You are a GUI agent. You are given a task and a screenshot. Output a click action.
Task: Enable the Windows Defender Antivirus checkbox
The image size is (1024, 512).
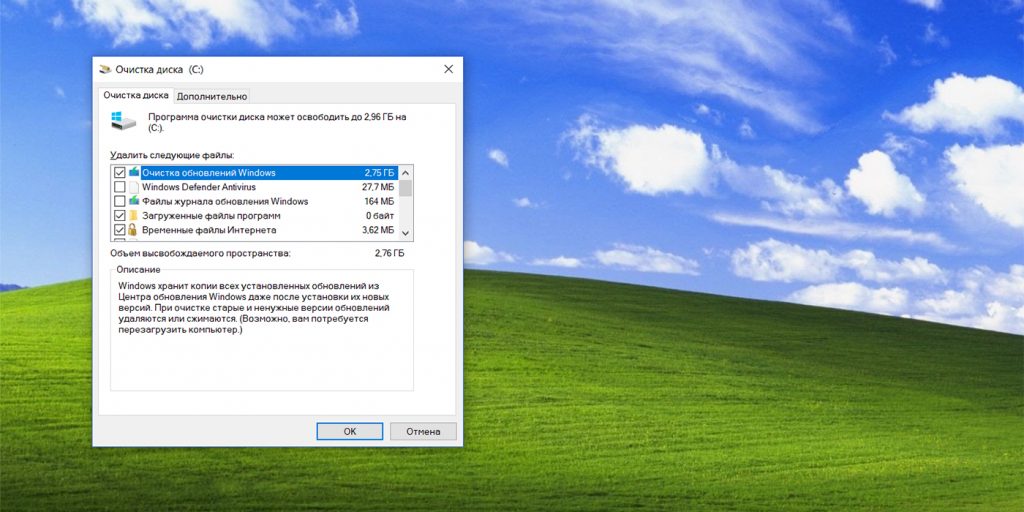(x=120, y=187)
